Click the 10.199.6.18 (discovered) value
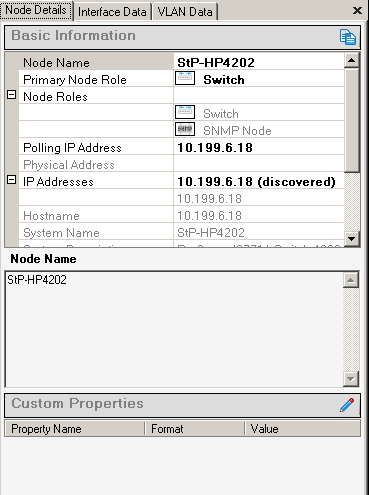Image resolution: width=369 pixels, height=495 pixels. click(256, 182)
